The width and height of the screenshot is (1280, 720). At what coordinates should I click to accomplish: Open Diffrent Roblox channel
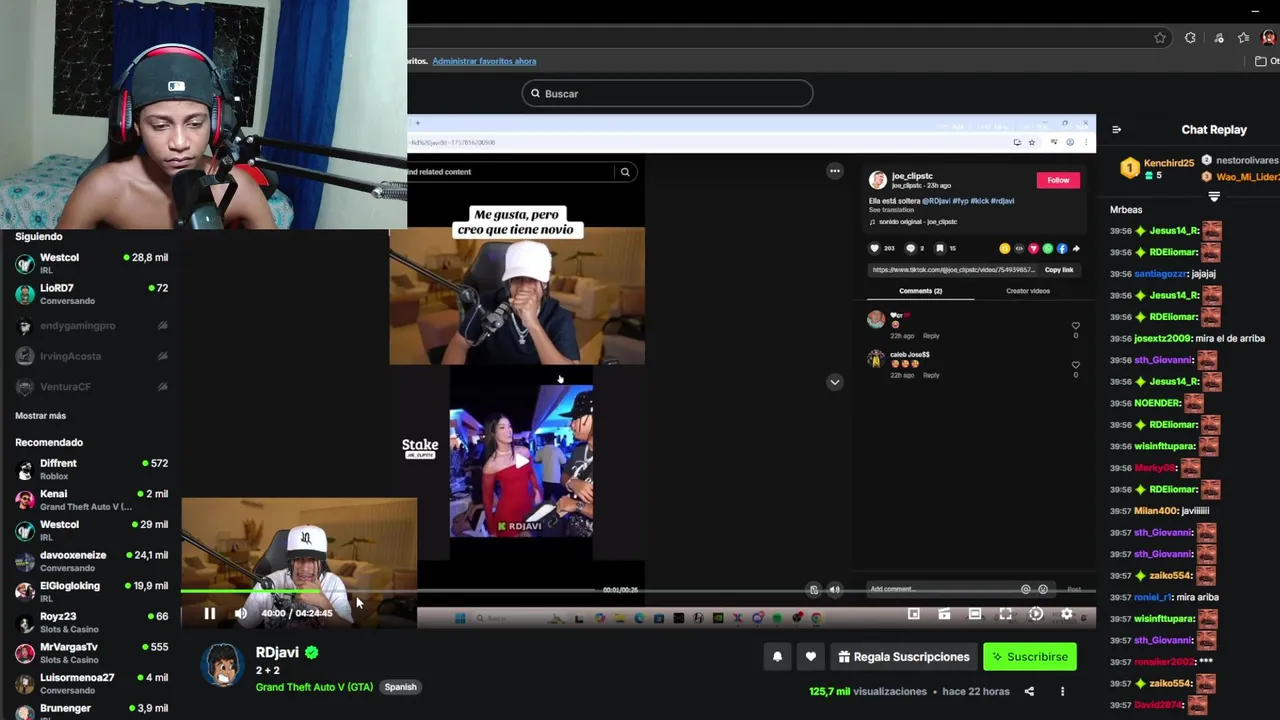click(x=92, y=469)
